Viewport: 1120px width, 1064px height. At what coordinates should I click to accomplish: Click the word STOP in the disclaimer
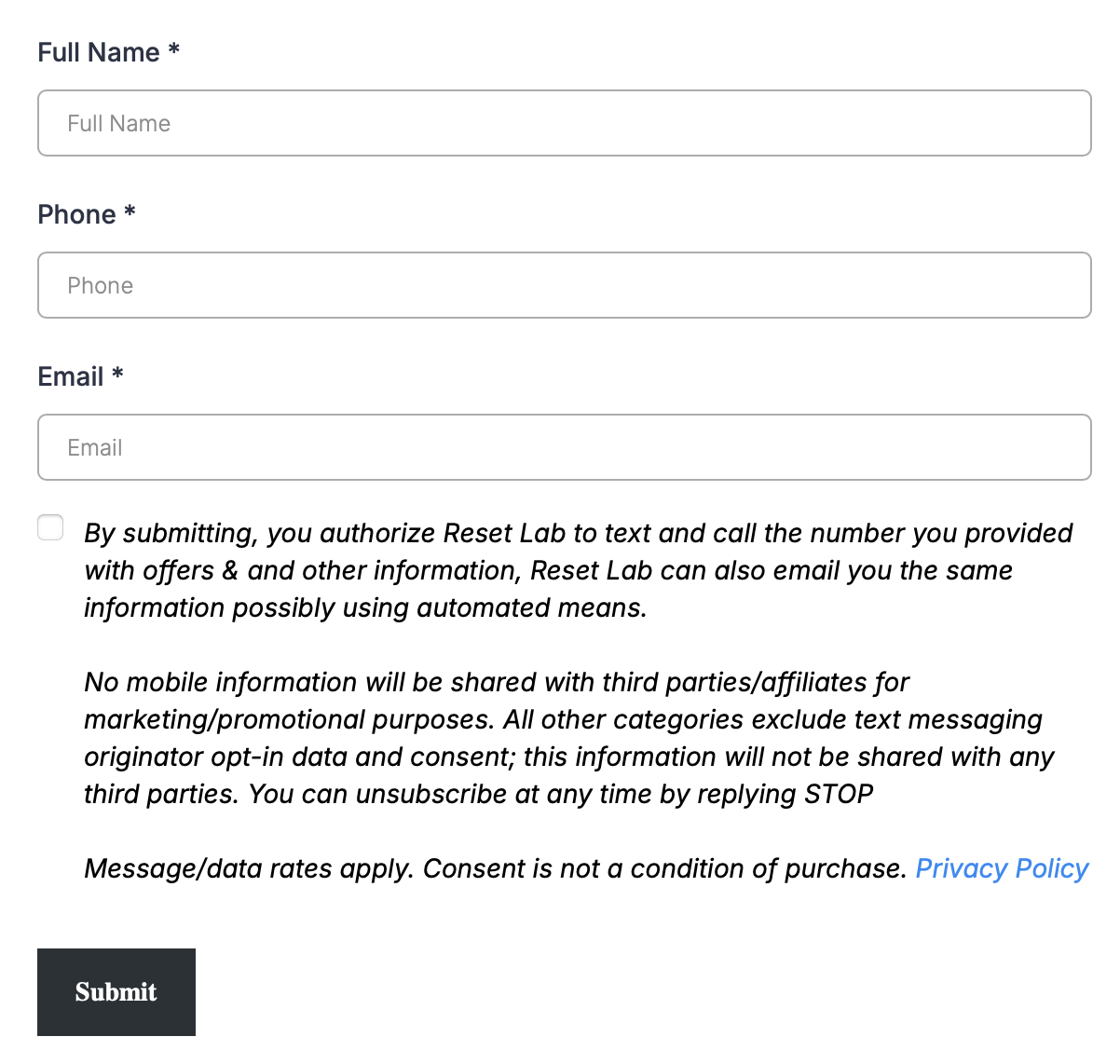pos(839,794)
